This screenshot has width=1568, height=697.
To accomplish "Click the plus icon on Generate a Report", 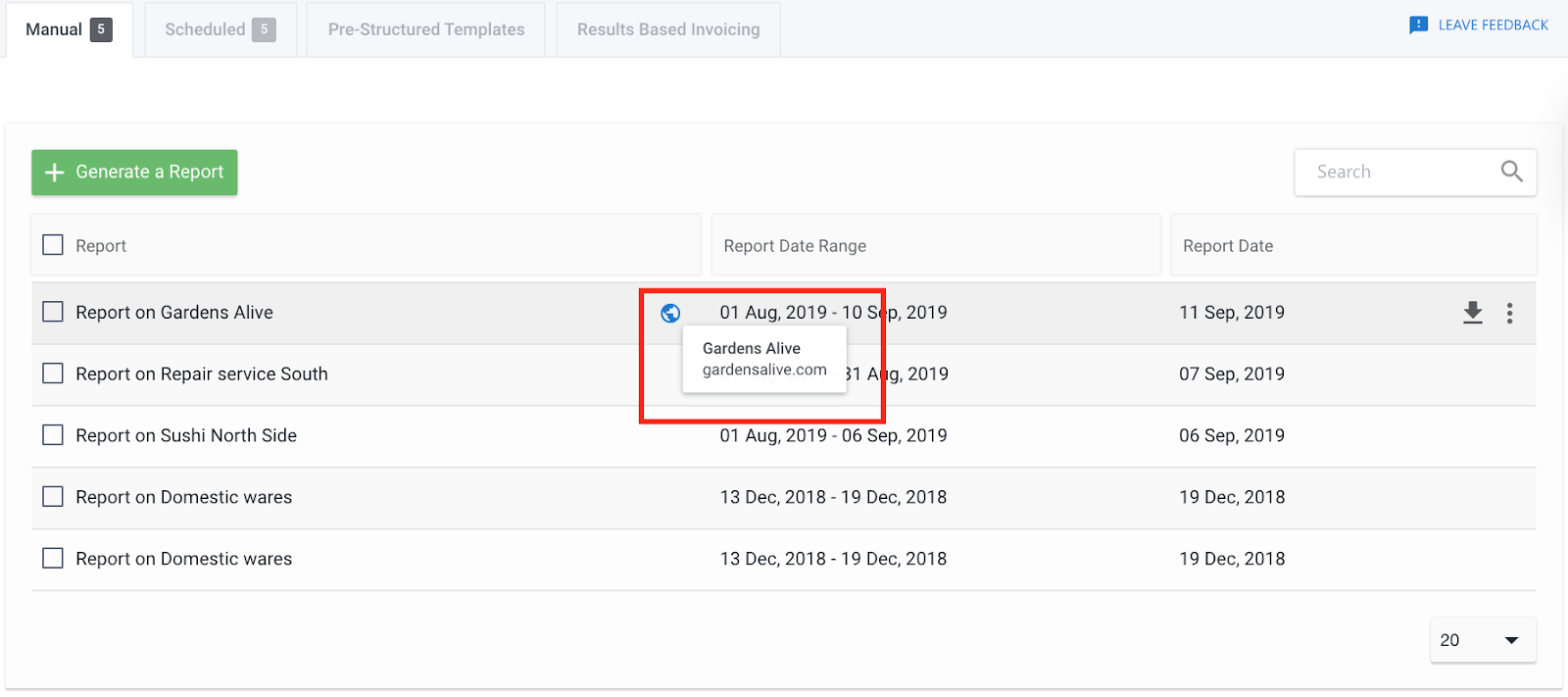I will (55, 173).
